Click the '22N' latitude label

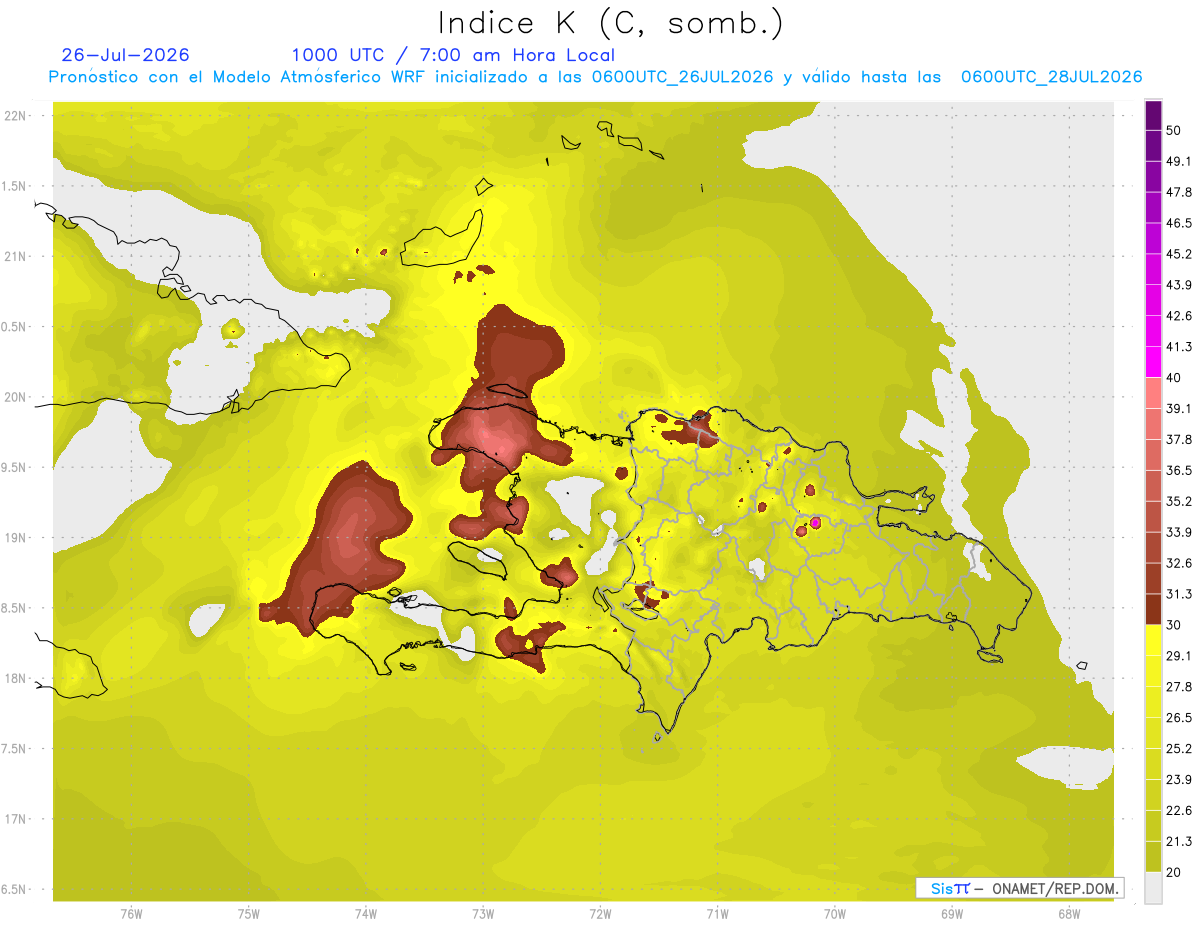tap(15, 115)
